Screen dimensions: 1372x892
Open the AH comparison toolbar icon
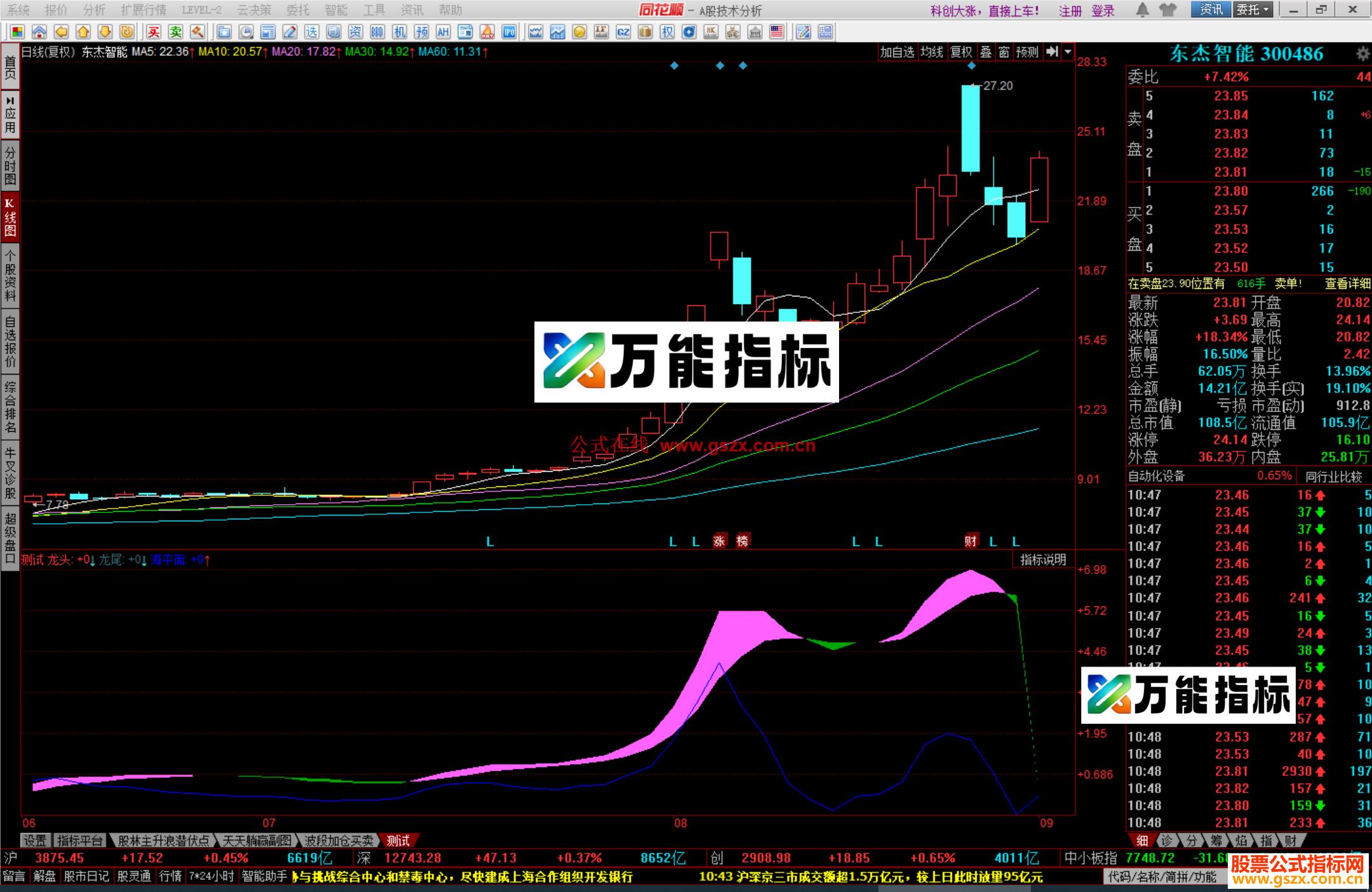pos(443,31)
